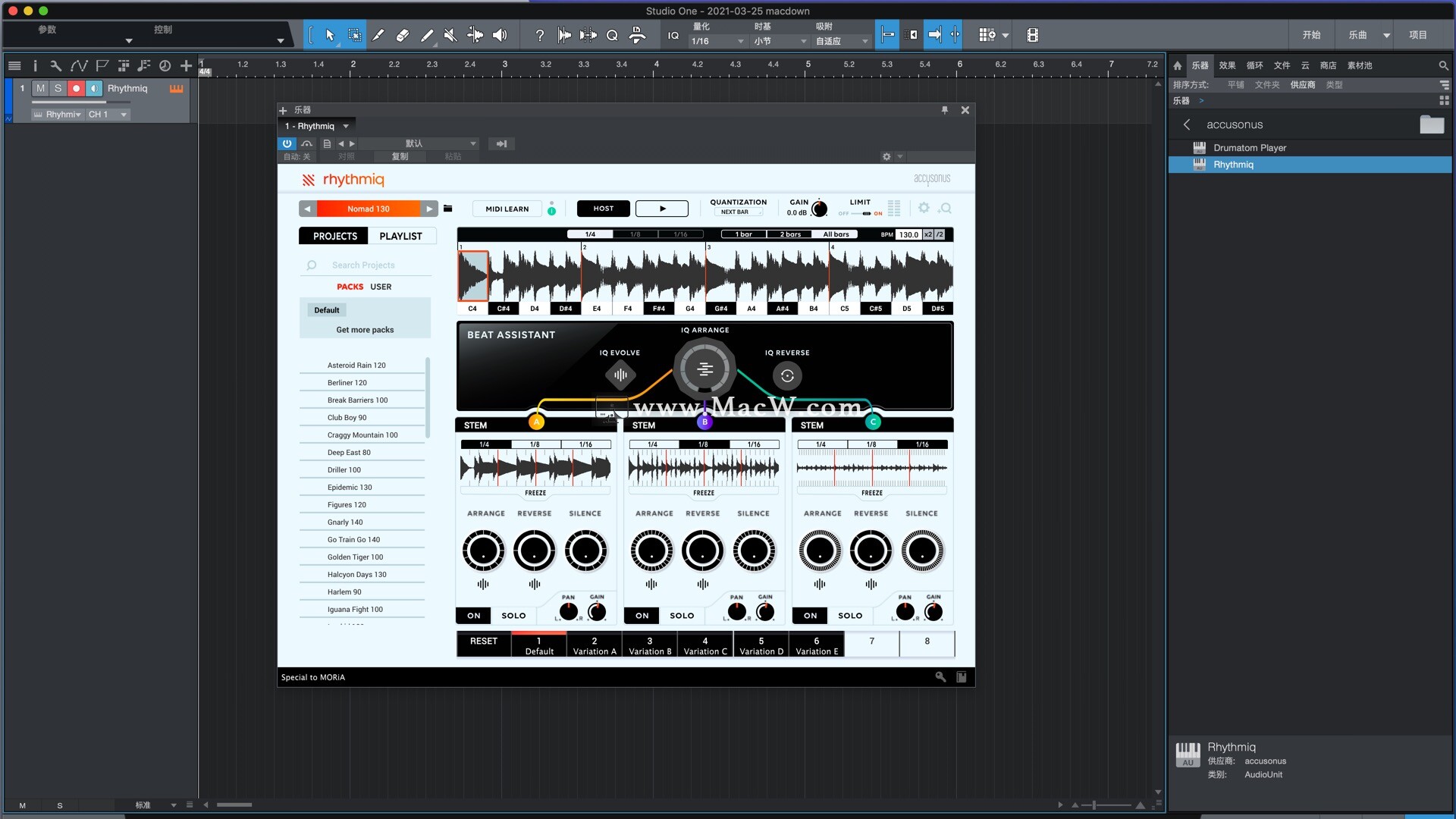Select the Listen speaker tool

coord(500,35)
